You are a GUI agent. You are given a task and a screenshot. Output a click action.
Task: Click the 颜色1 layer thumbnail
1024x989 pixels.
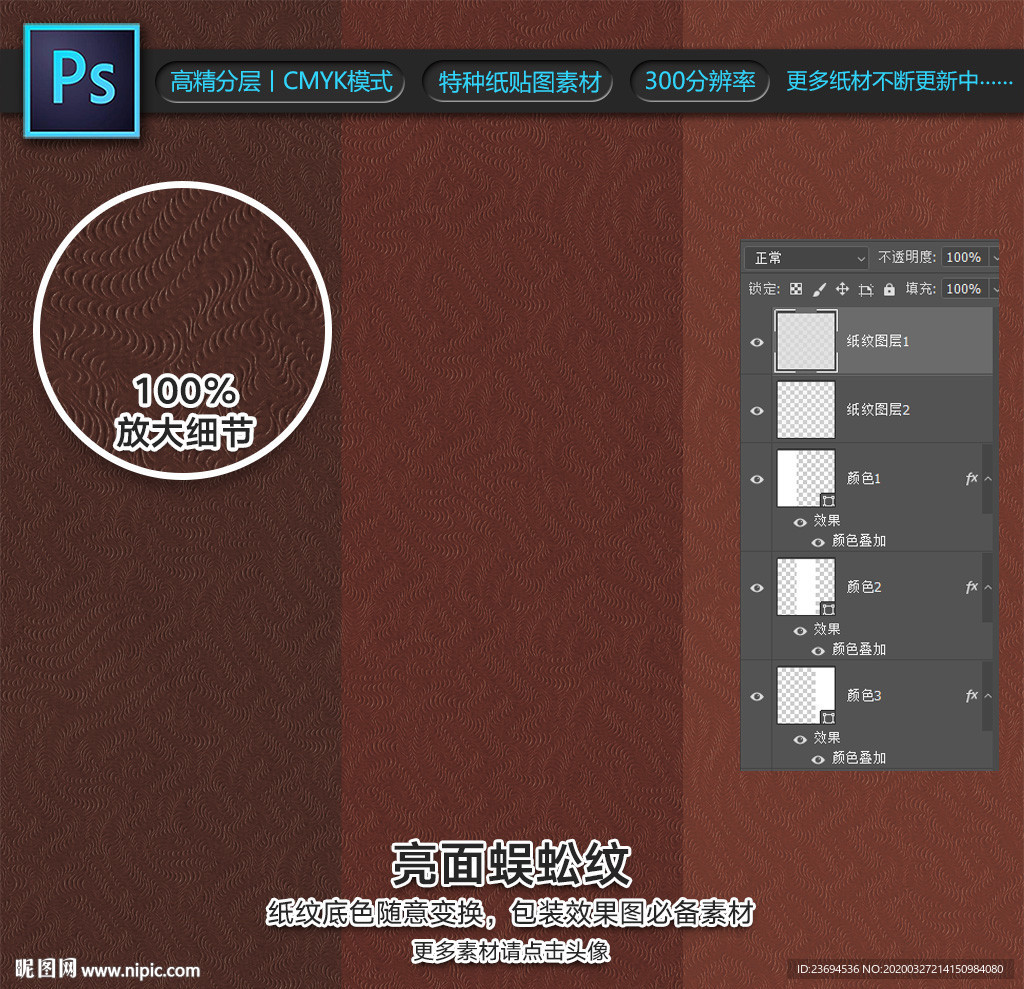click(x=805, y=478)
